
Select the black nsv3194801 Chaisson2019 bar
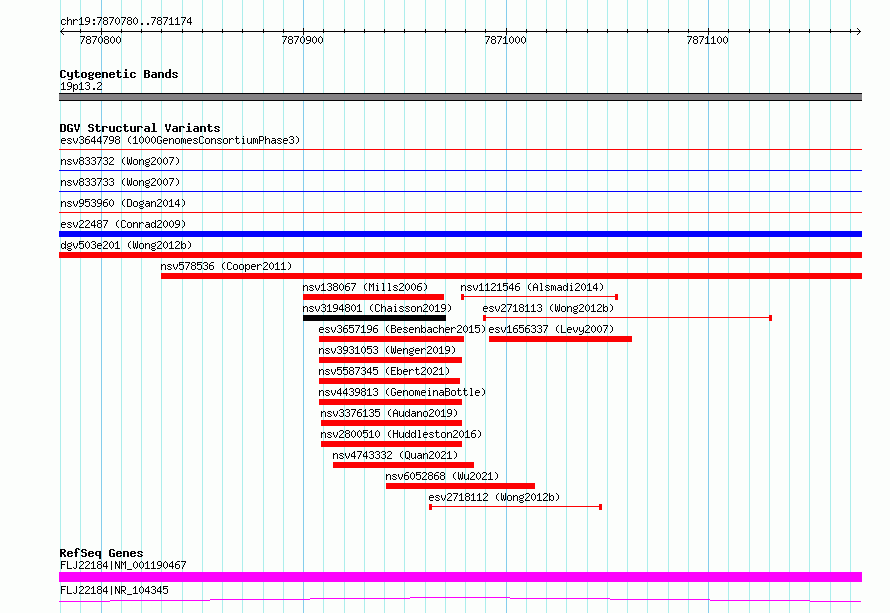click(375, 318)
